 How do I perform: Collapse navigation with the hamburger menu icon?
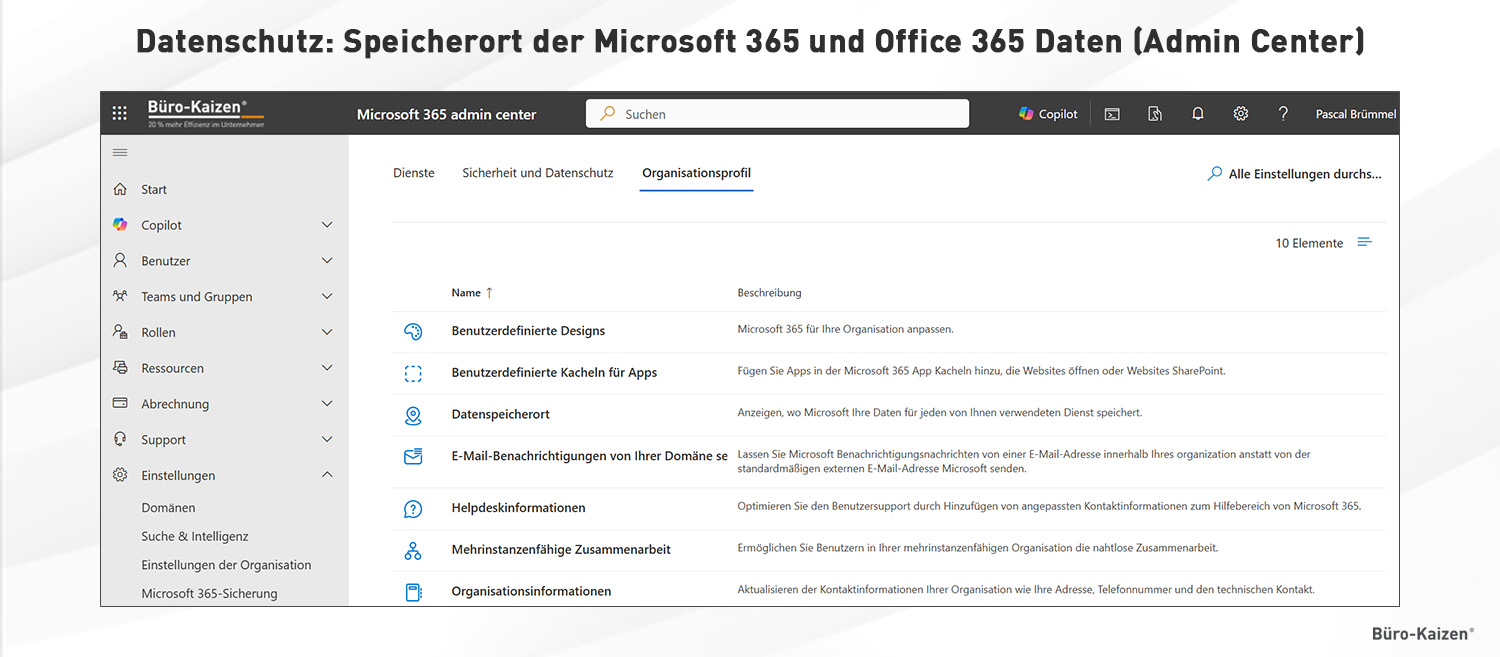click(120, 153)
